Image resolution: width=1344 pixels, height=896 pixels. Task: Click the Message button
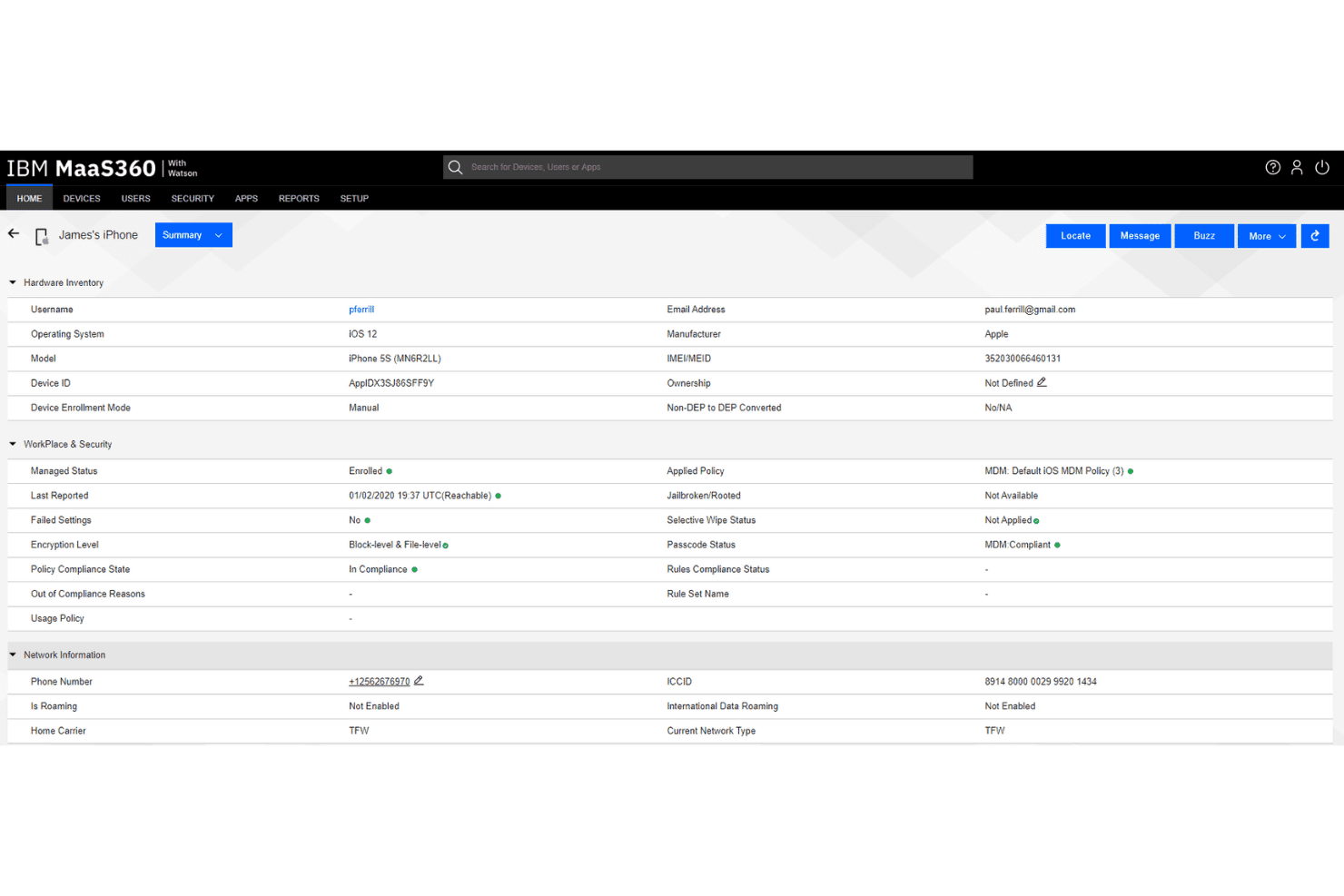[x=1140, y=236]
